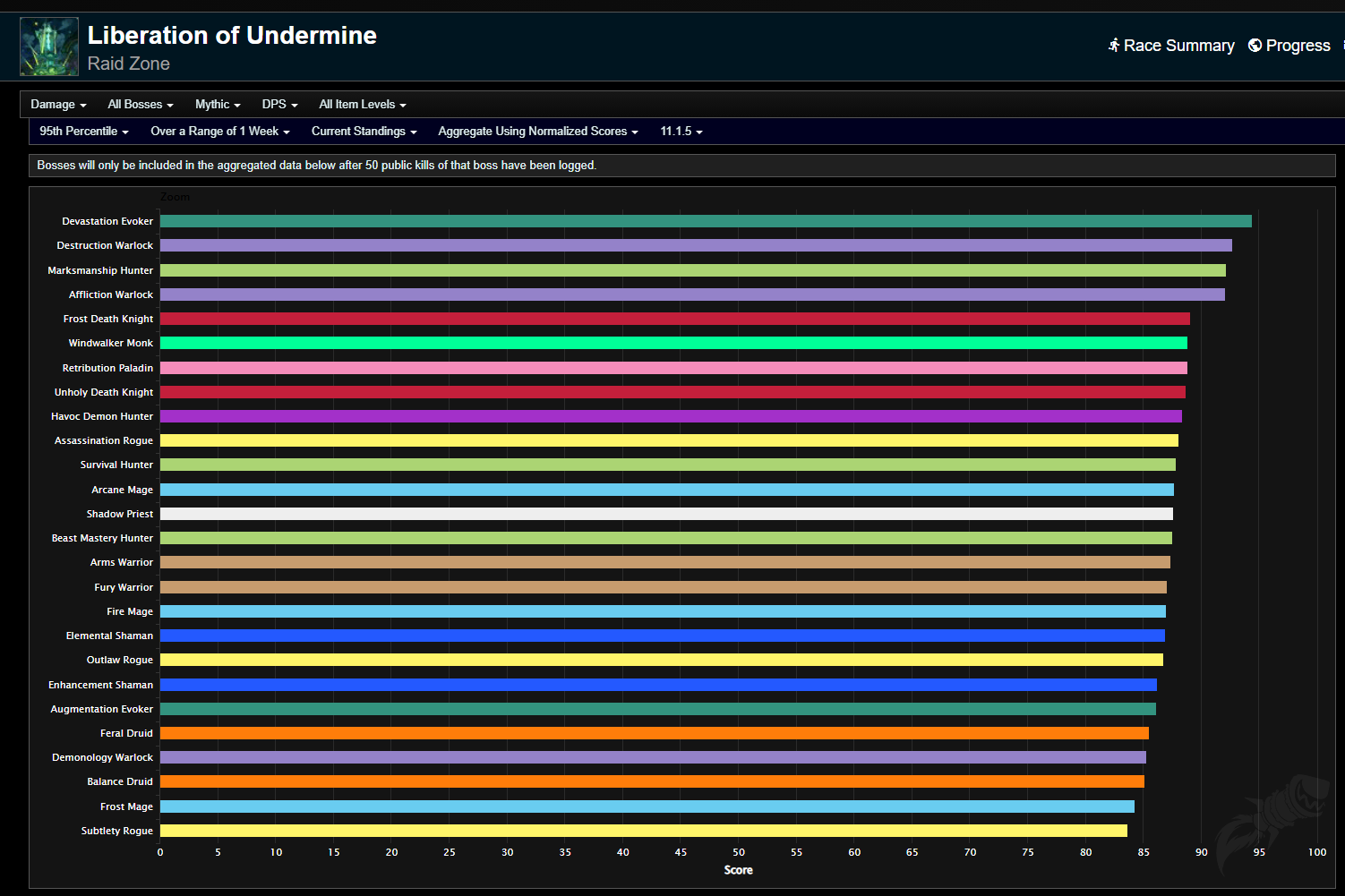Click the Feral Druid bar
The width and height of the screenshot is (1345, 896).
coord(655,733)
